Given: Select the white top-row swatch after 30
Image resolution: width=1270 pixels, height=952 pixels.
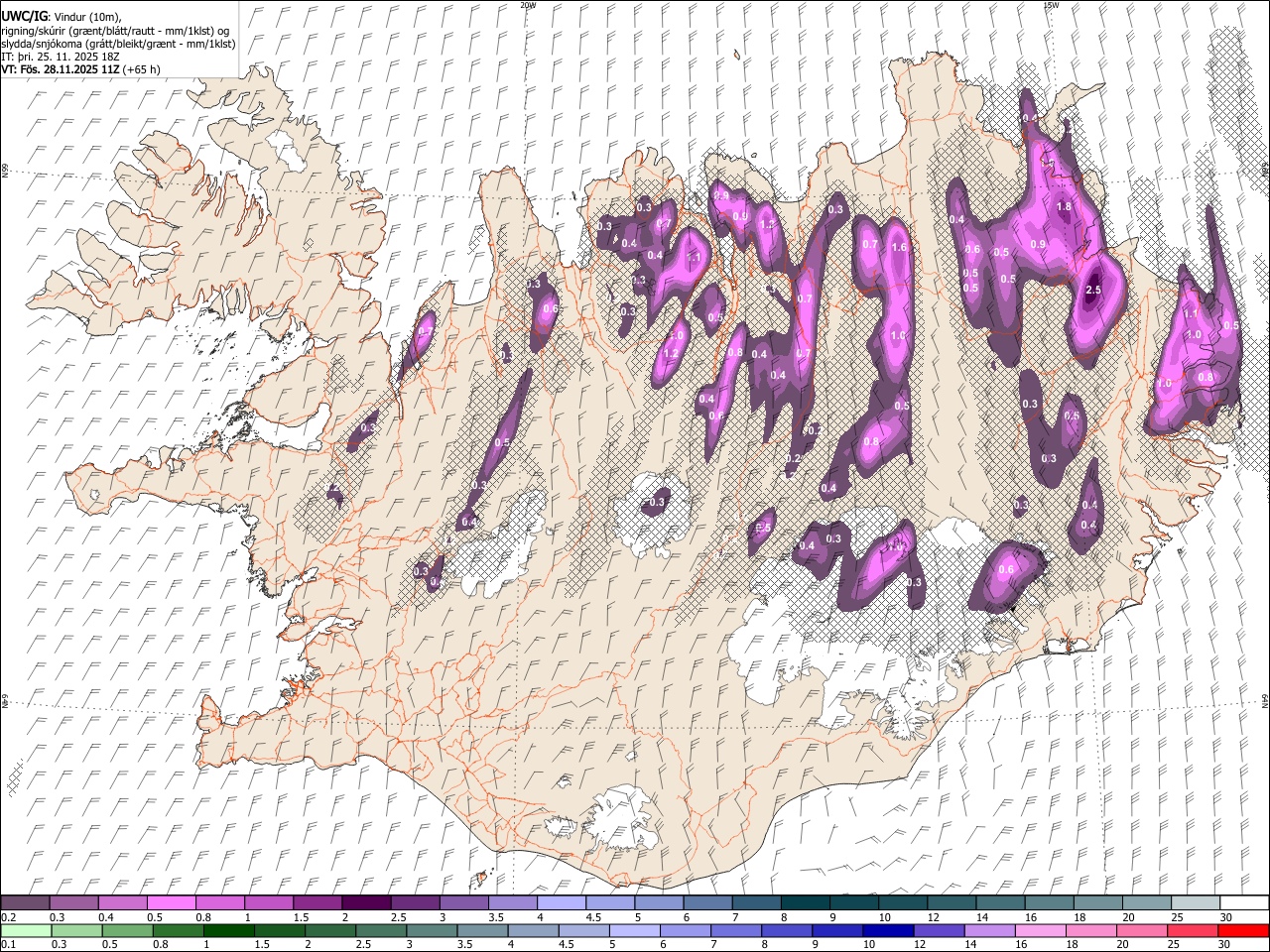Looking at the screenshot, I should coord(1244,902).
